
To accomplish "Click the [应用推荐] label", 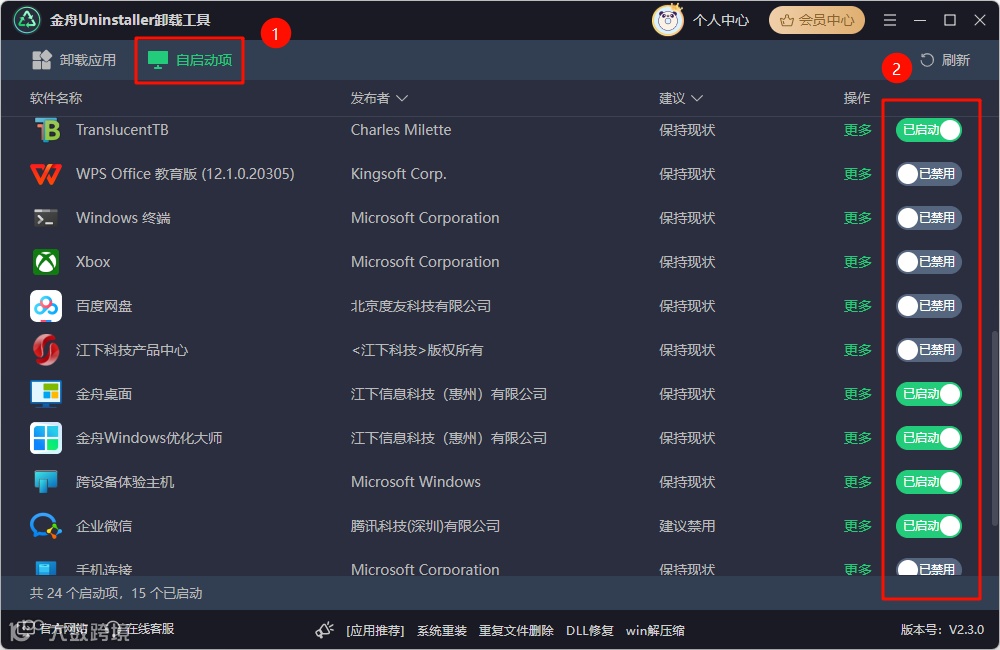I will coord(375,631).
